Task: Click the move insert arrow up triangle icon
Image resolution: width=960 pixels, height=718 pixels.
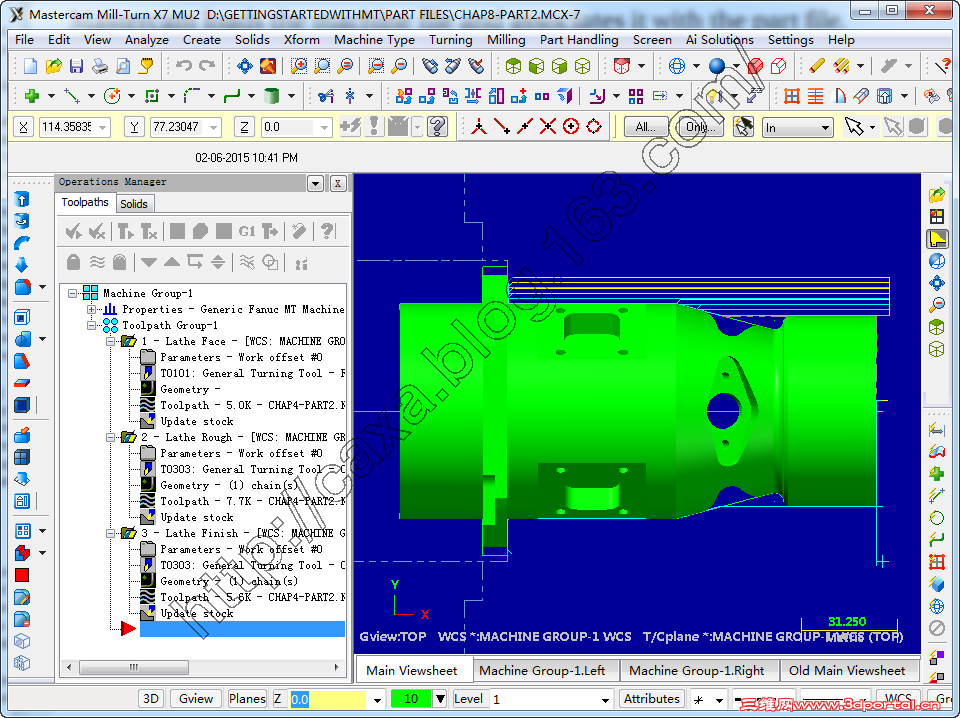Action: pos(172,263)
